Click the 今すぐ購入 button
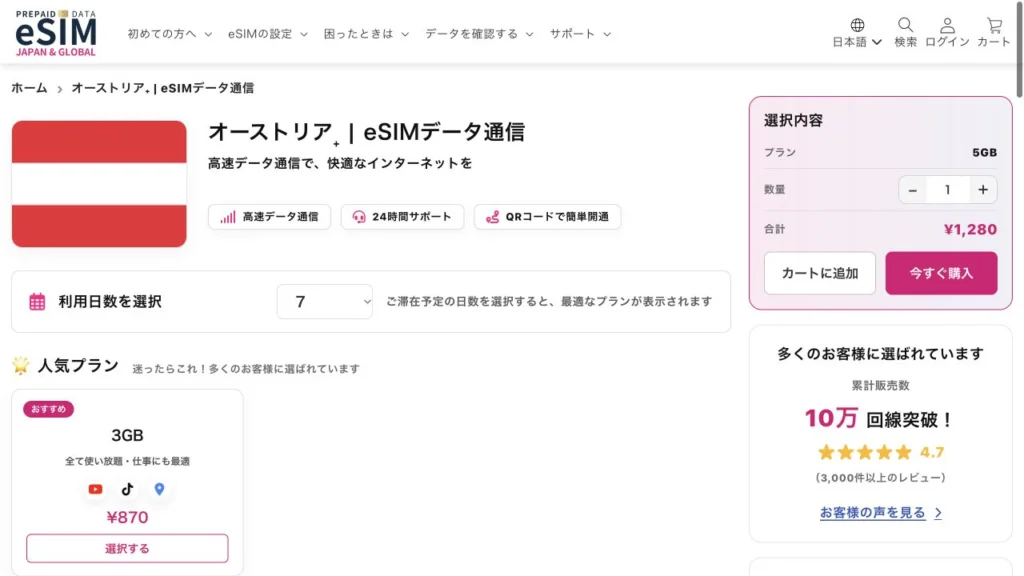The image size is (1024, 576). click(941, 273)
